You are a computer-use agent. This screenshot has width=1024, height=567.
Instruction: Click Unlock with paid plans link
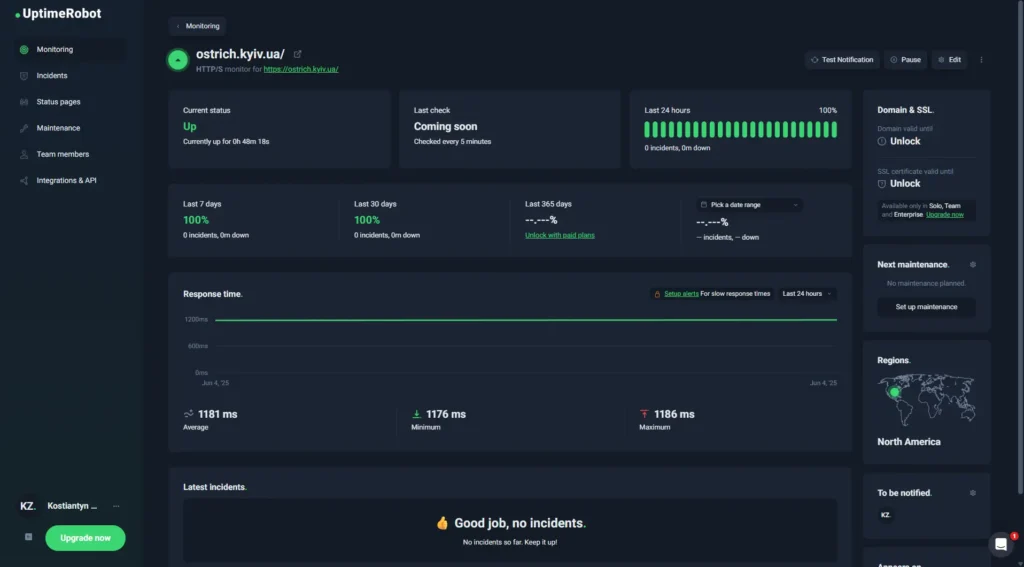tap(560, 235)
